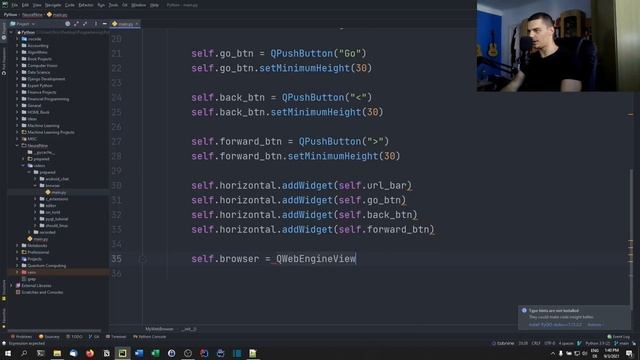Open Excel from the taskbar
640x360 pixels.
(x=155, y=353)
